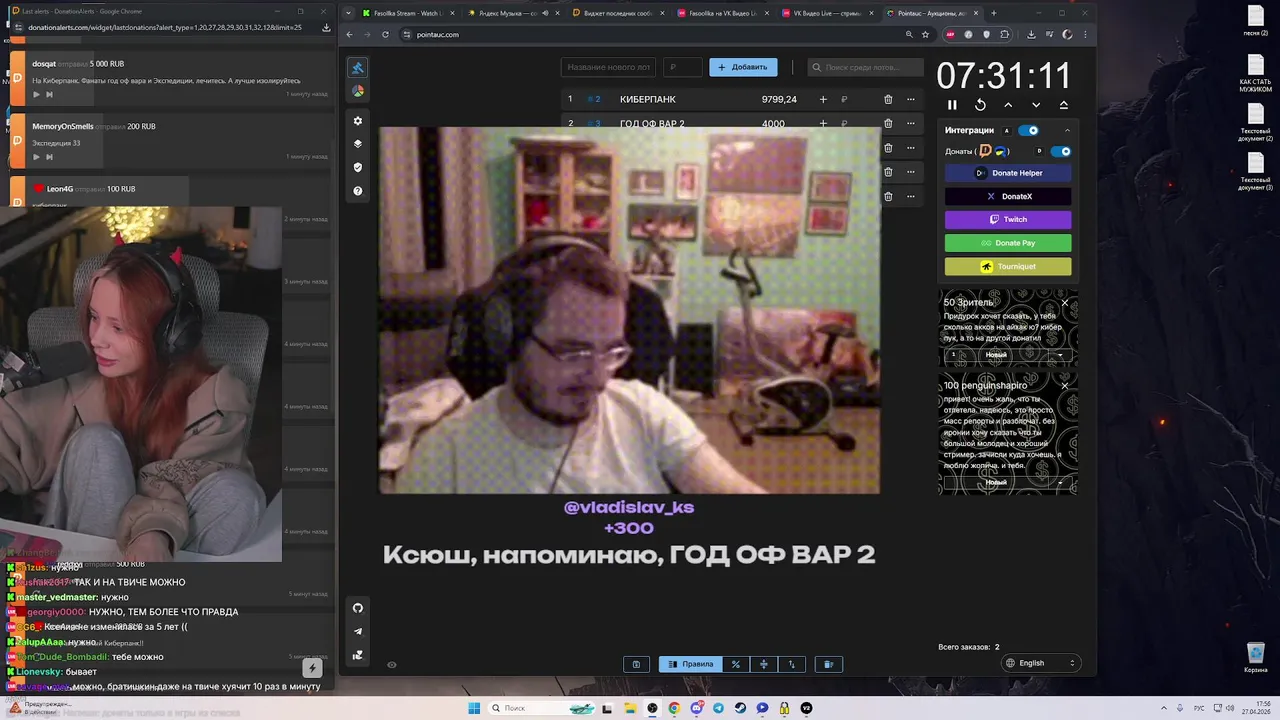Toggle the Донаты switch

1060,151
